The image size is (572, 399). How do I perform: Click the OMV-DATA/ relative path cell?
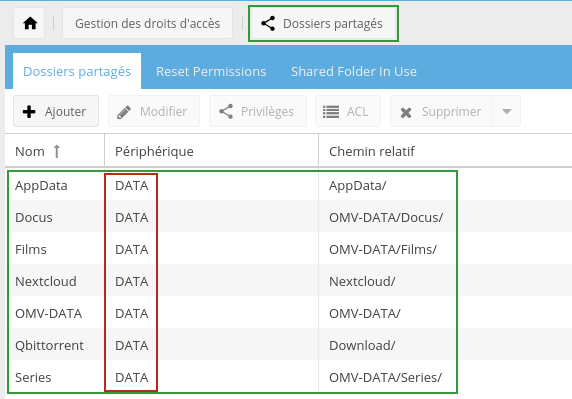364,314
